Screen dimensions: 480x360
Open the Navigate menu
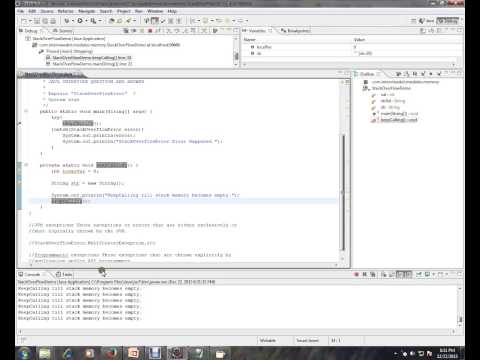(87, 11)
